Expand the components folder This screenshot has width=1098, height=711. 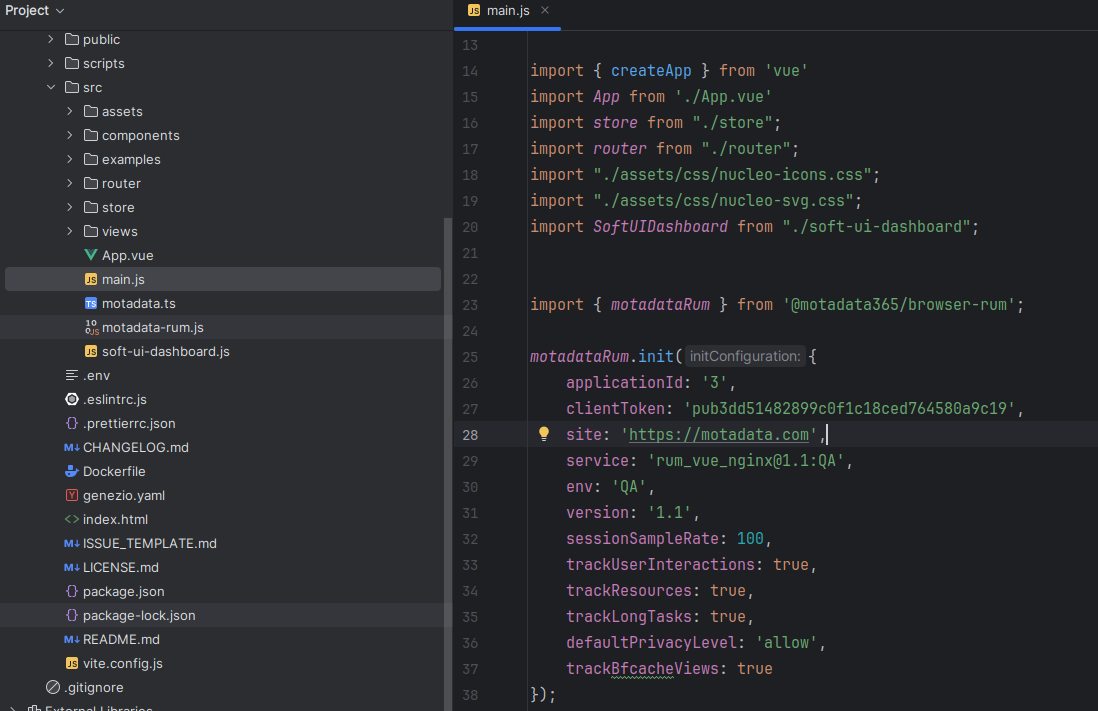pyautogui.click(x=70, y=135)
